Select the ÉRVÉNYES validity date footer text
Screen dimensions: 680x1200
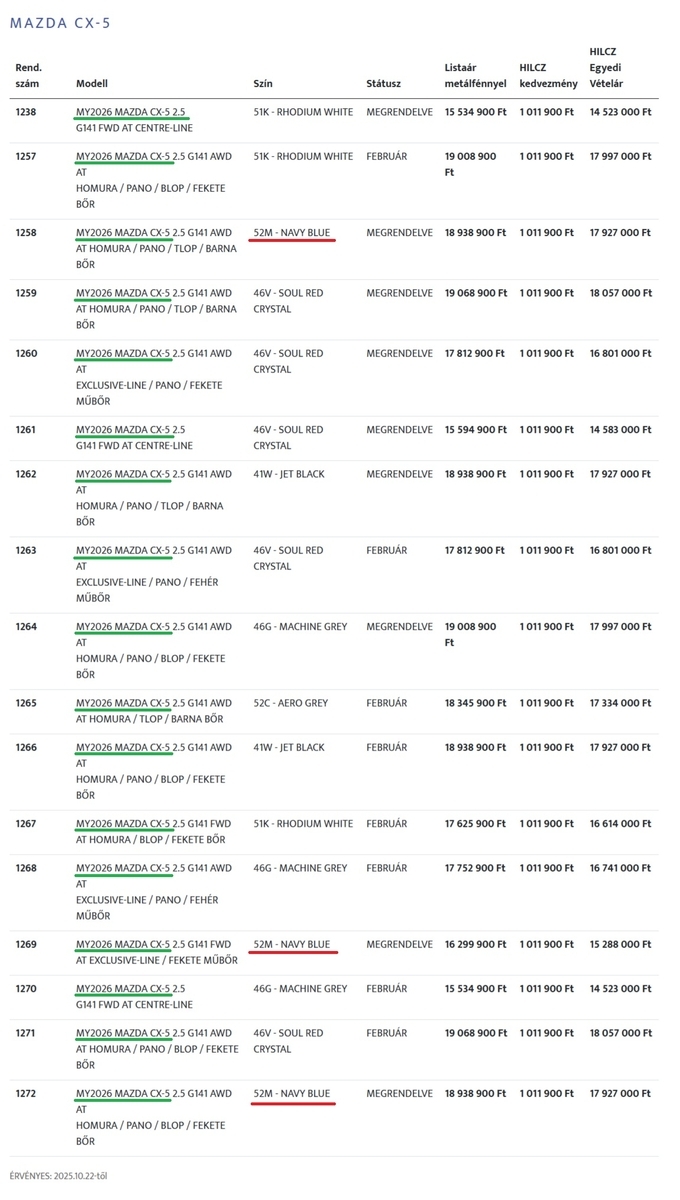58,1175
